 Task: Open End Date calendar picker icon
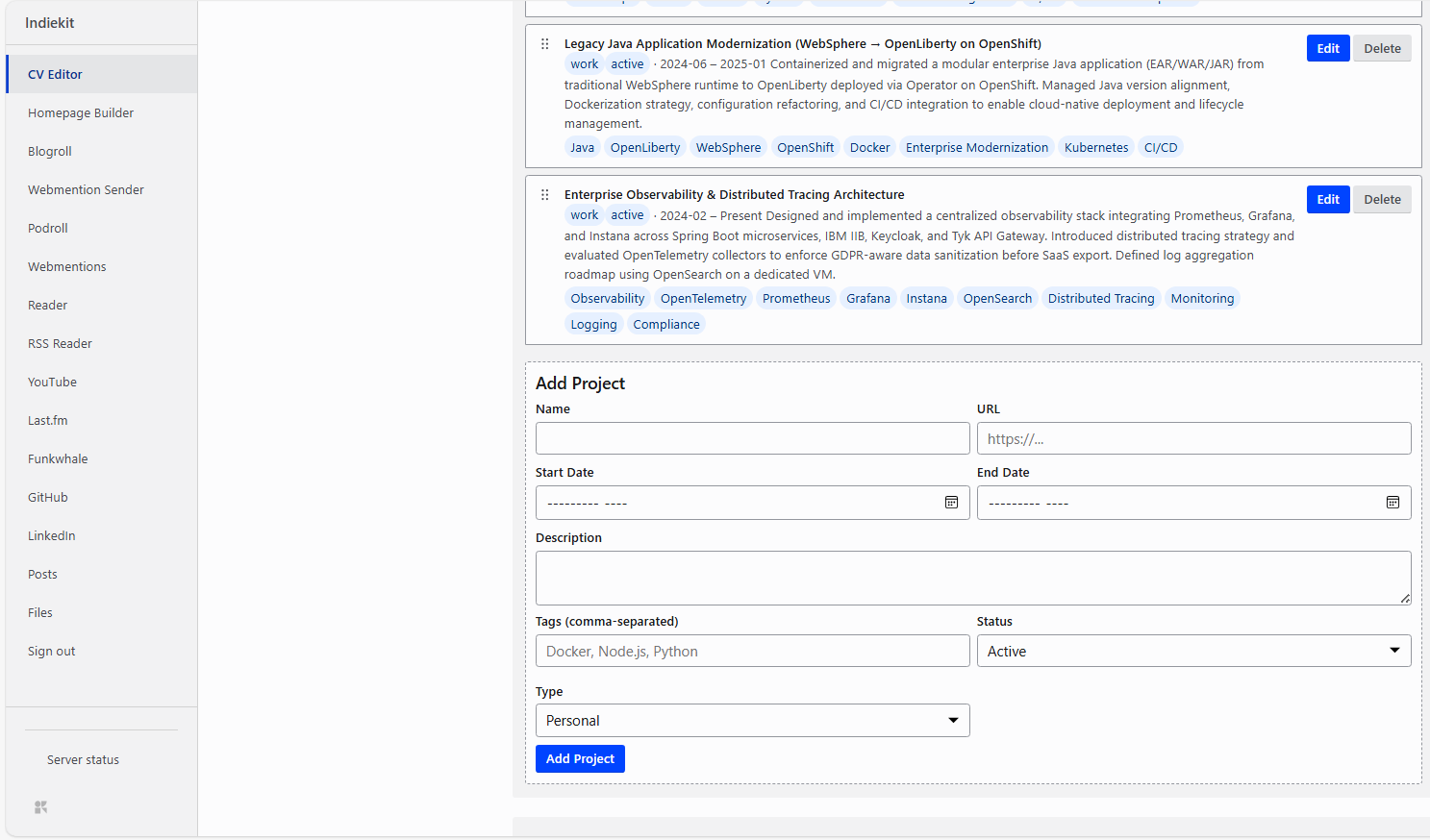point(1392,503)
